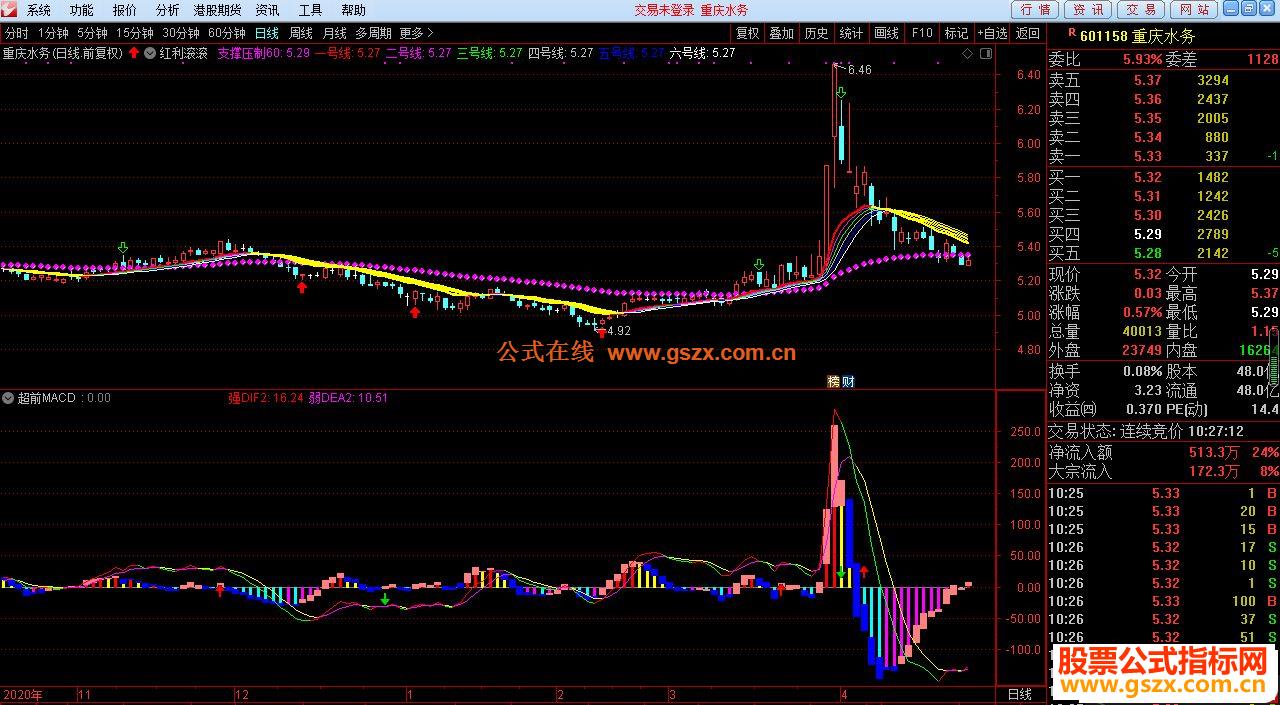Click the 行情 button

coord(1036,10)
